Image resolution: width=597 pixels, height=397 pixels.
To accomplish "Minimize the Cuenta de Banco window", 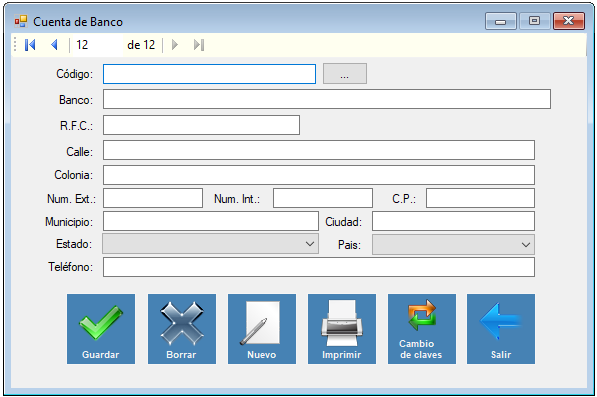I will tap(500, 21).
